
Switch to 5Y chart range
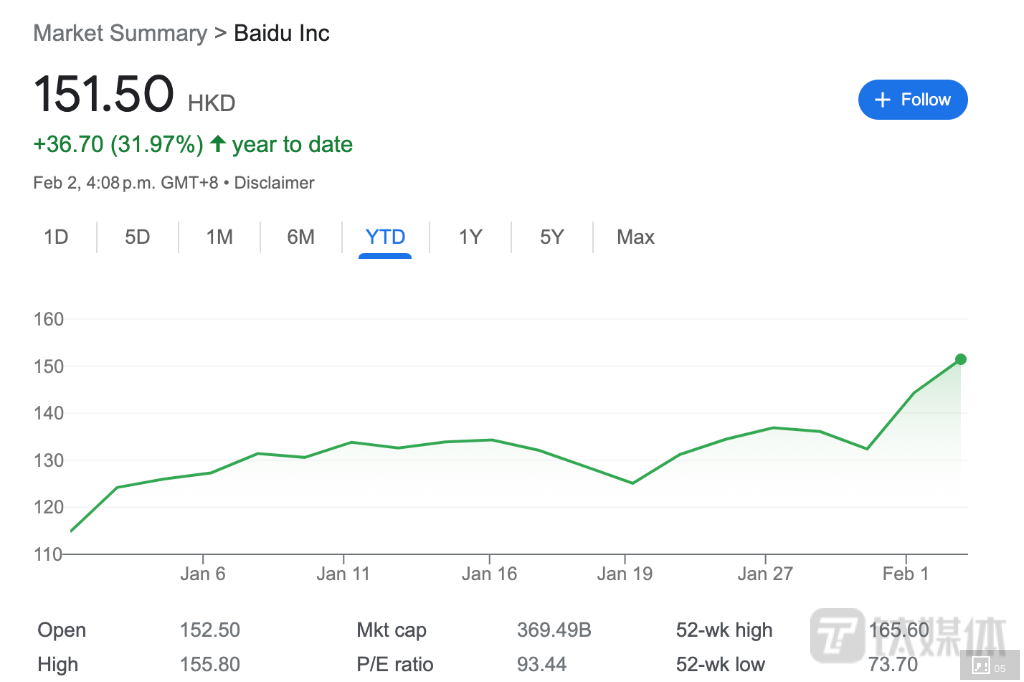coord(552,237)
